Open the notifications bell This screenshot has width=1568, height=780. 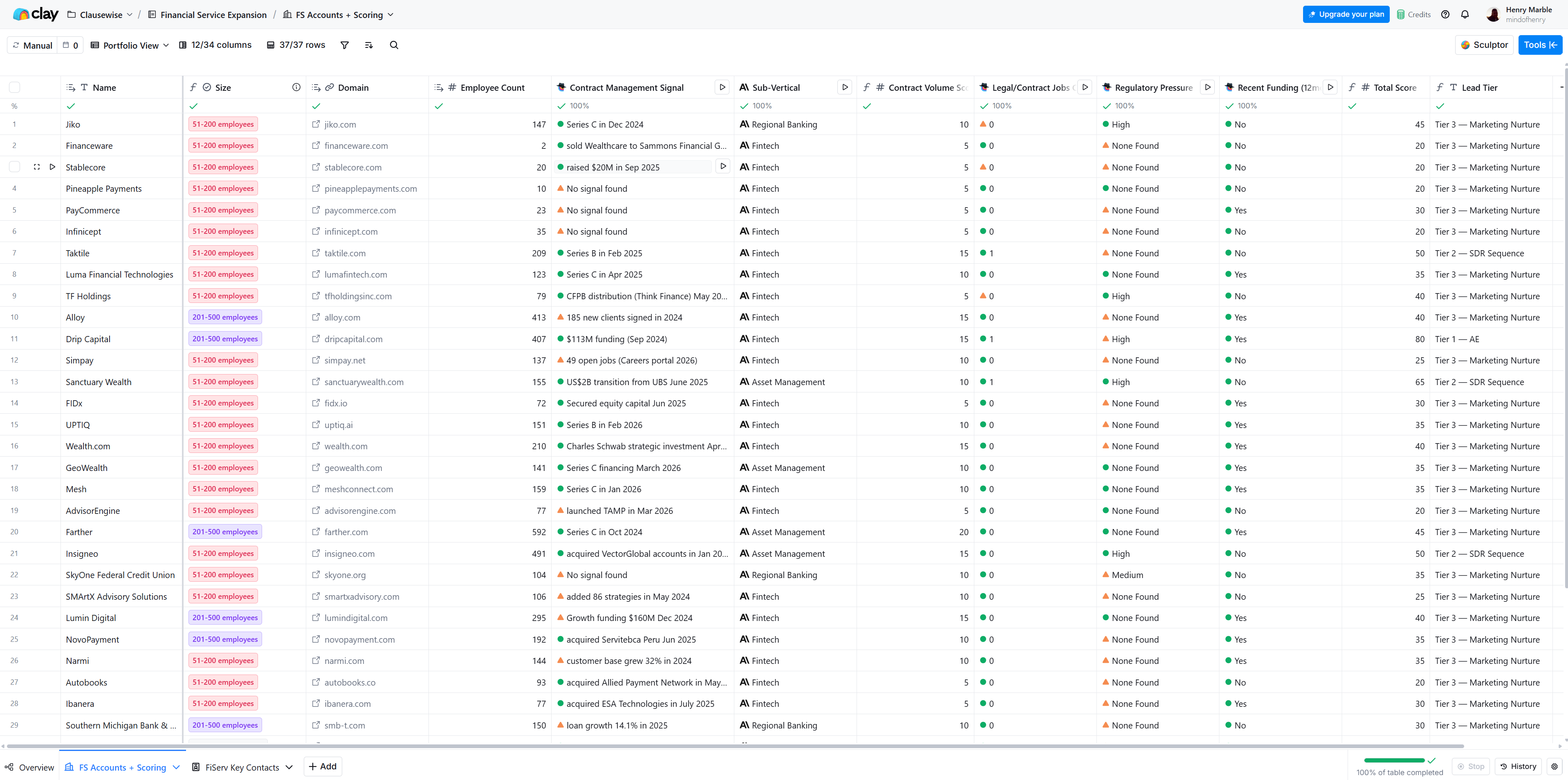pos(1465,15)
